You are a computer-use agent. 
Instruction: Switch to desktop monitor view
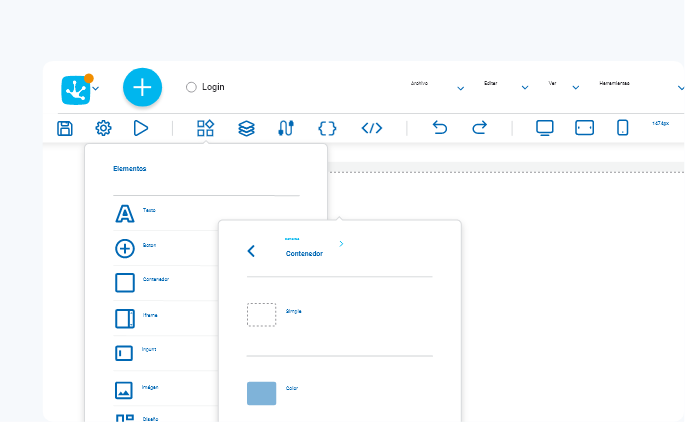pos(545,128)
